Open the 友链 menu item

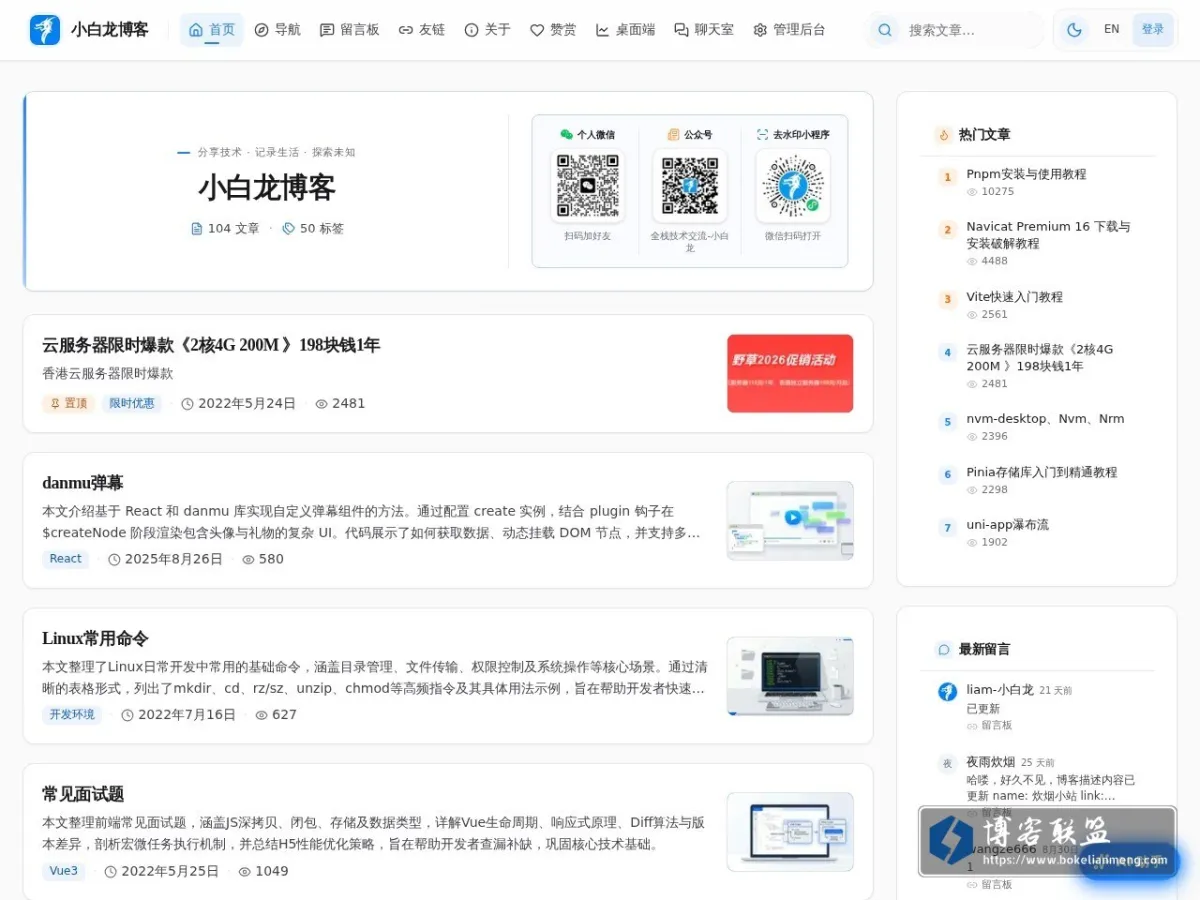pyautogui.click(x=421, y=30)
